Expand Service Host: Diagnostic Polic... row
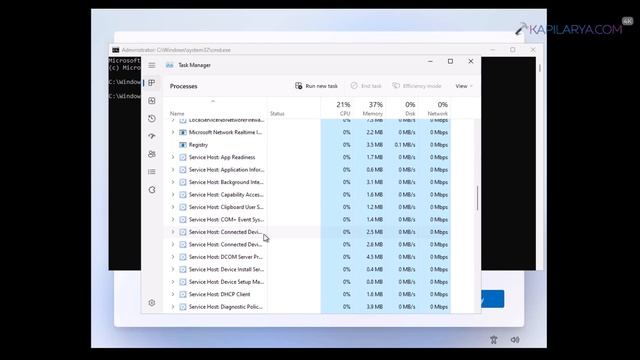The width and height of the screenshot is (640, 360). click(x=173, y=307)
